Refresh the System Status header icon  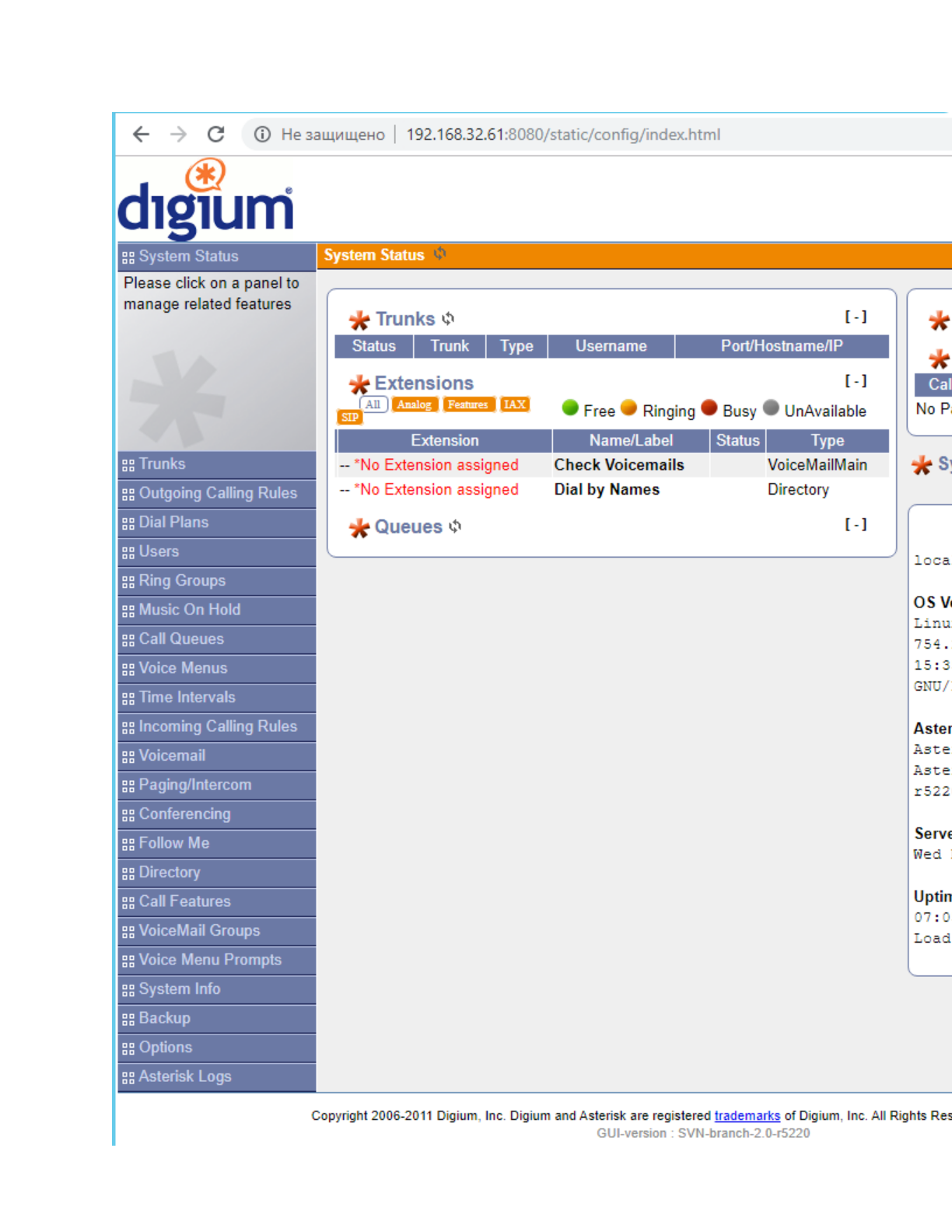click(440, 254)
